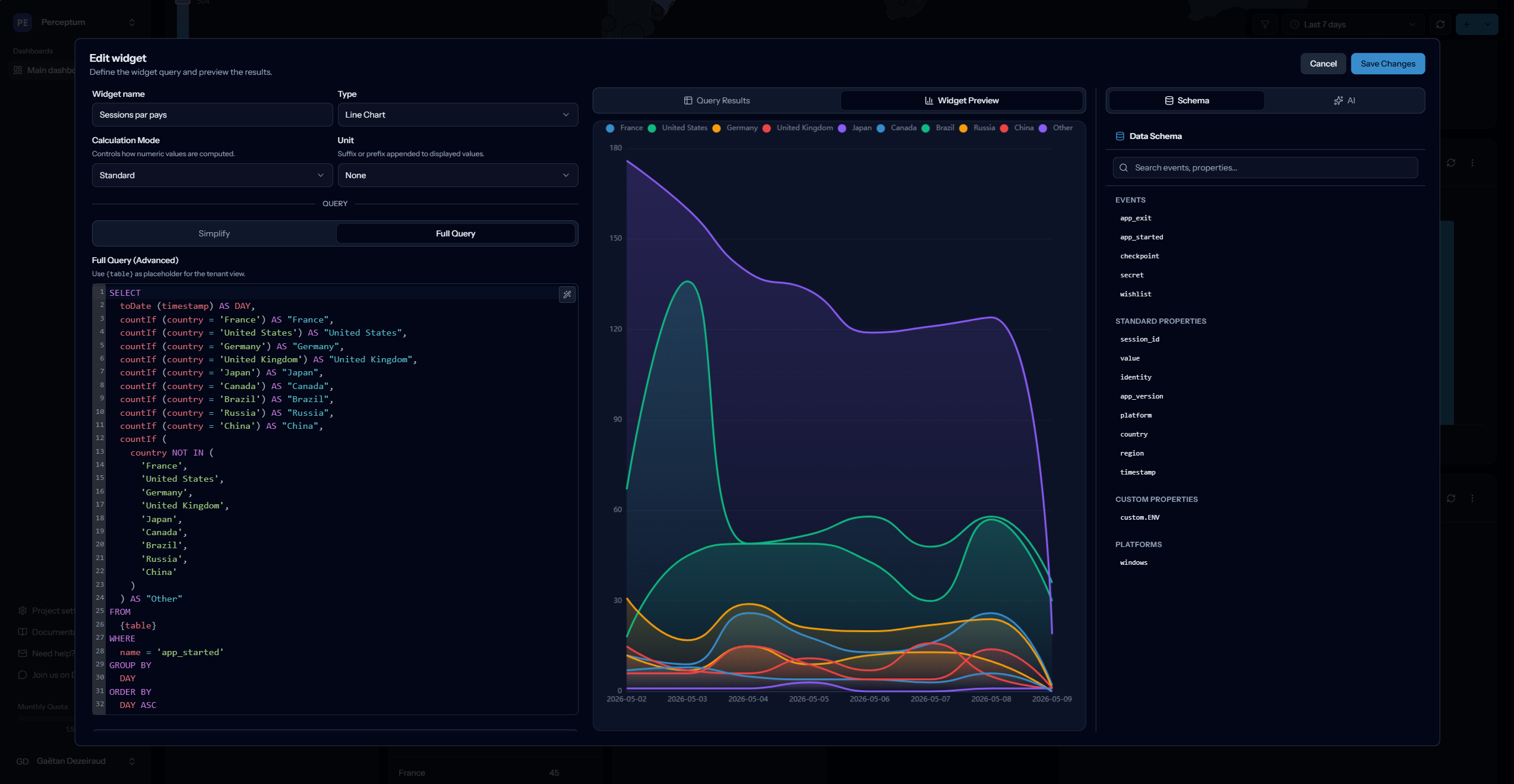Click the timestamp property in schema
1514x784 pixels.
1137,472
